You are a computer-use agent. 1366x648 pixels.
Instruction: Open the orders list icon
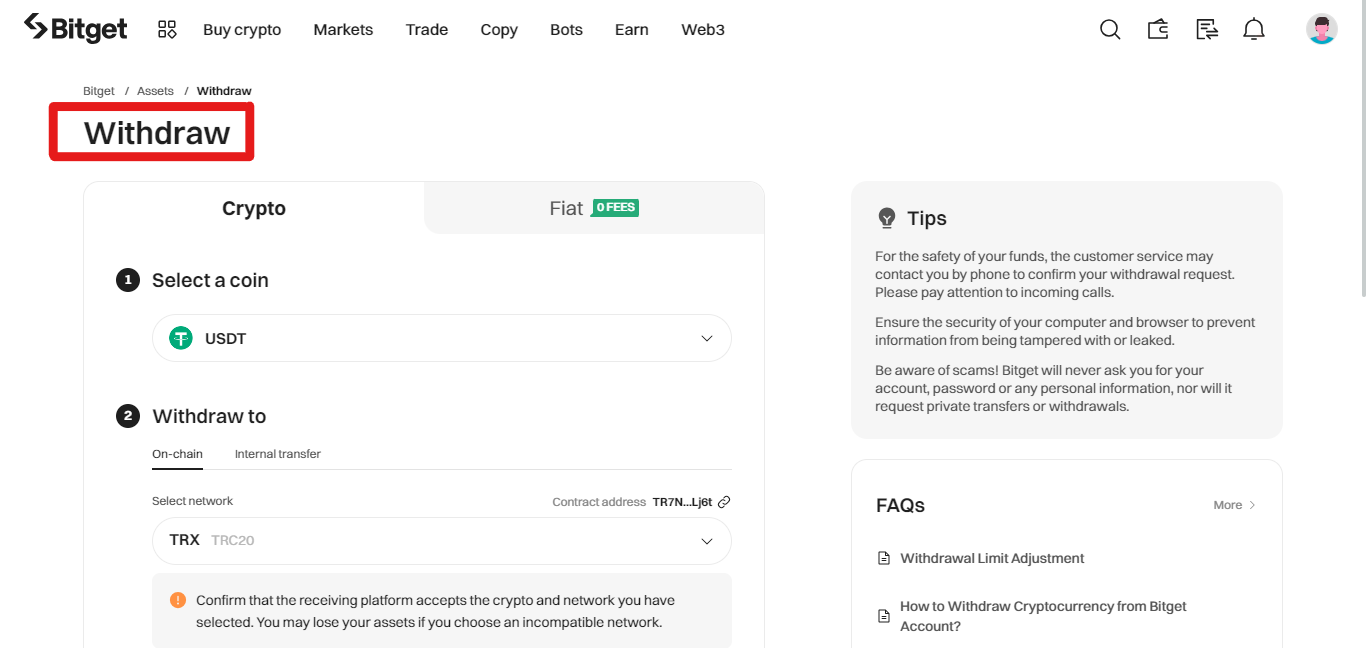1207,29
